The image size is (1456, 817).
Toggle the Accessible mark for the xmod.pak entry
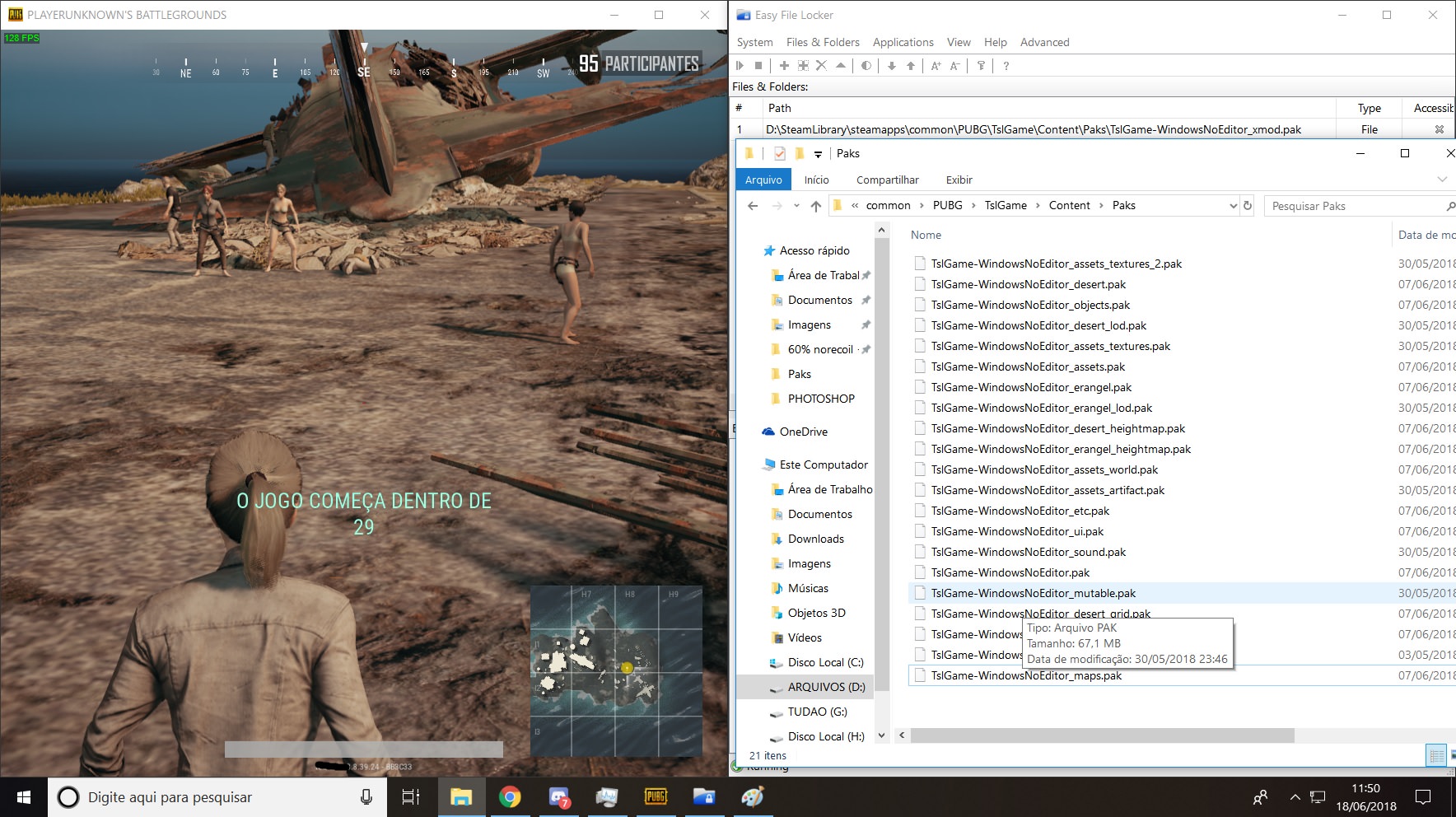1439,129
